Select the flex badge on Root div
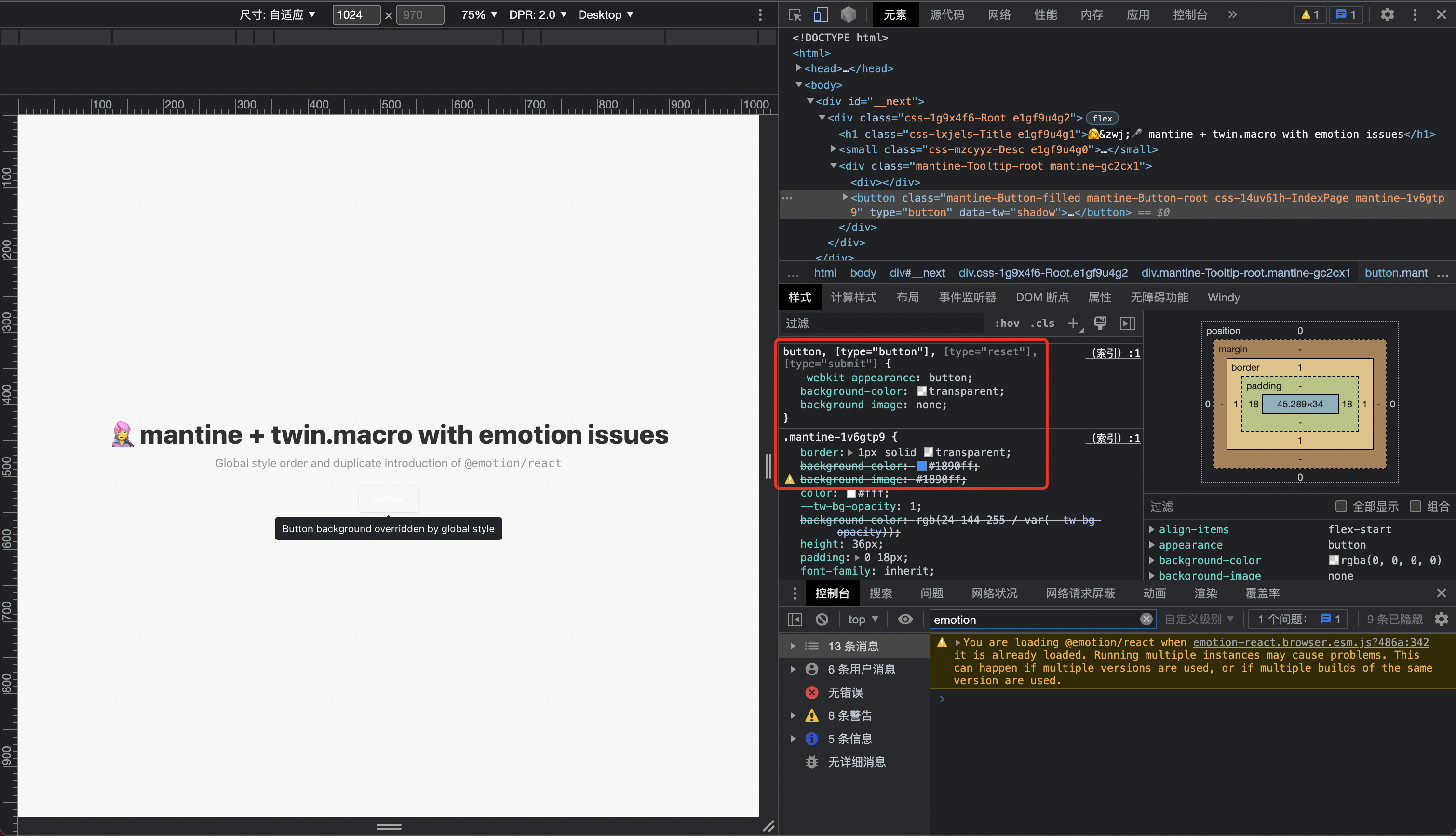1456x836 pixels. (1101, 118)
